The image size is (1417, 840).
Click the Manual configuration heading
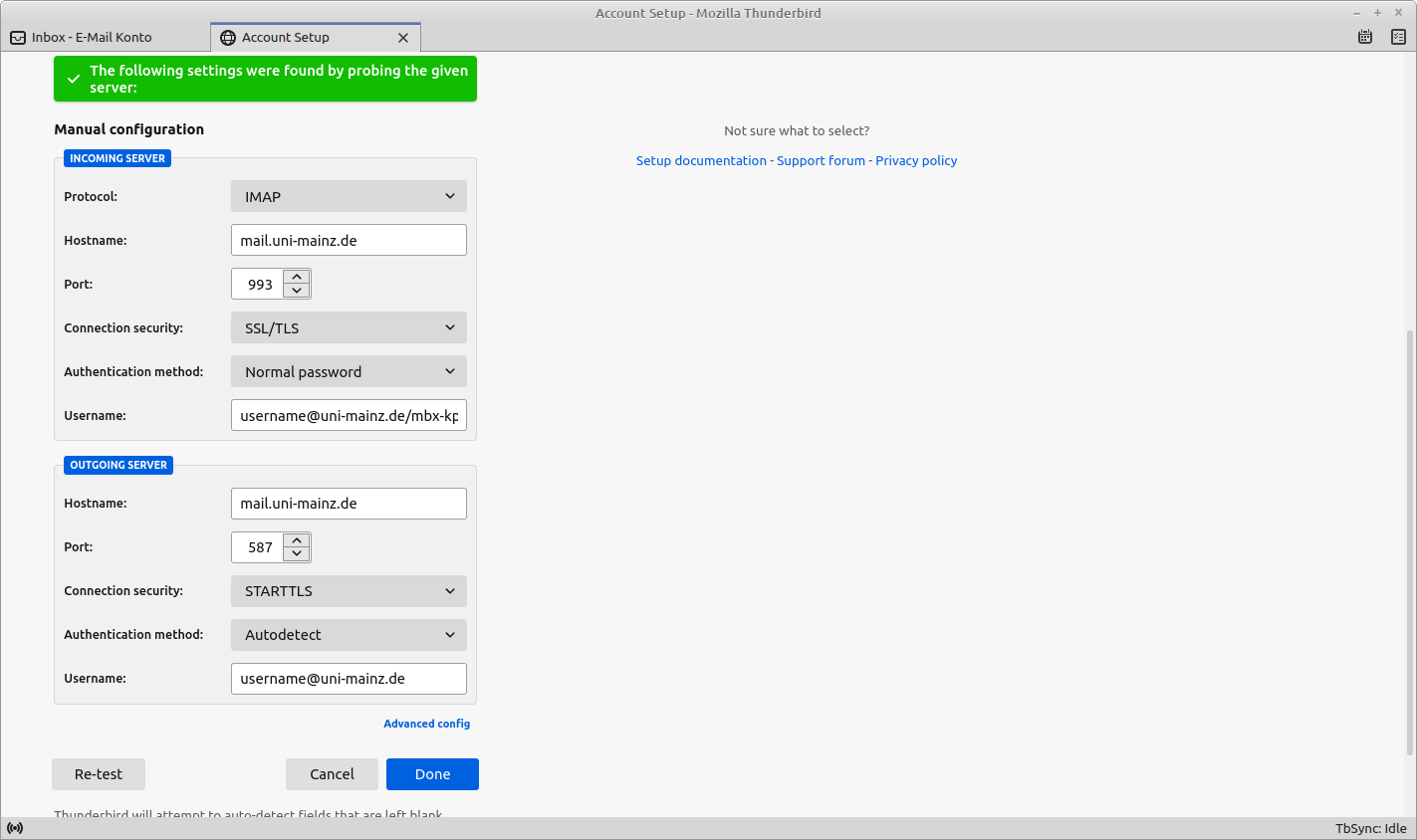pos(129,129)
